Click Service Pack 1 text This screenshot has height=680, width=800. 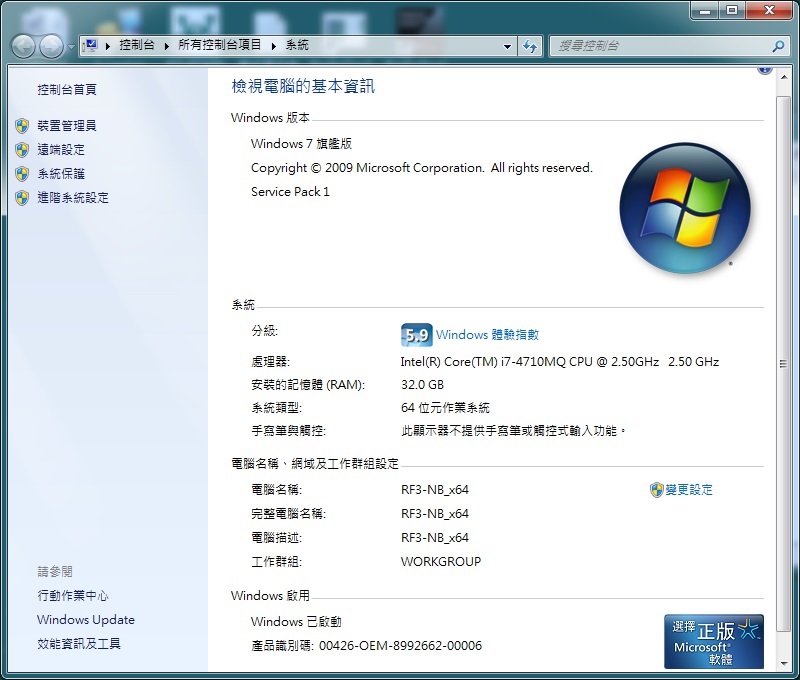(x=290, y=192)
